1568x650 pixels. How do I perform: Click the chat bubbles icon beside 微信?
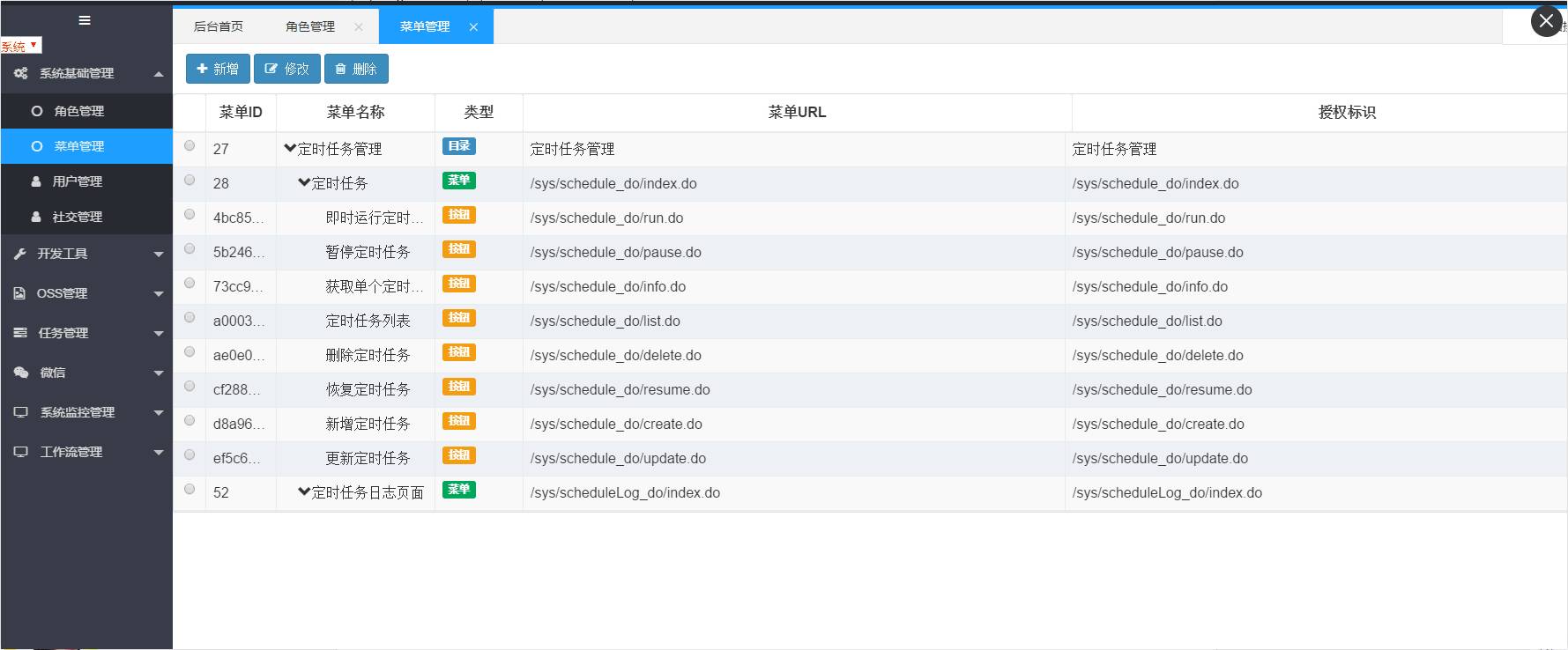(x=21, y=373)
